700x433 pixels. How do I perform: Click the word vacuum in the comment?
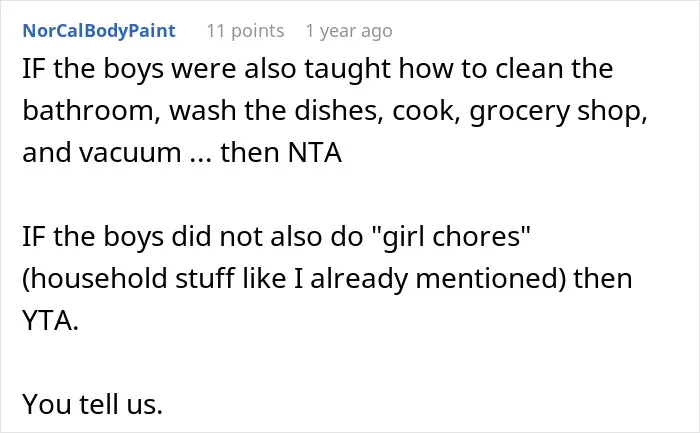tap(130, 153)
